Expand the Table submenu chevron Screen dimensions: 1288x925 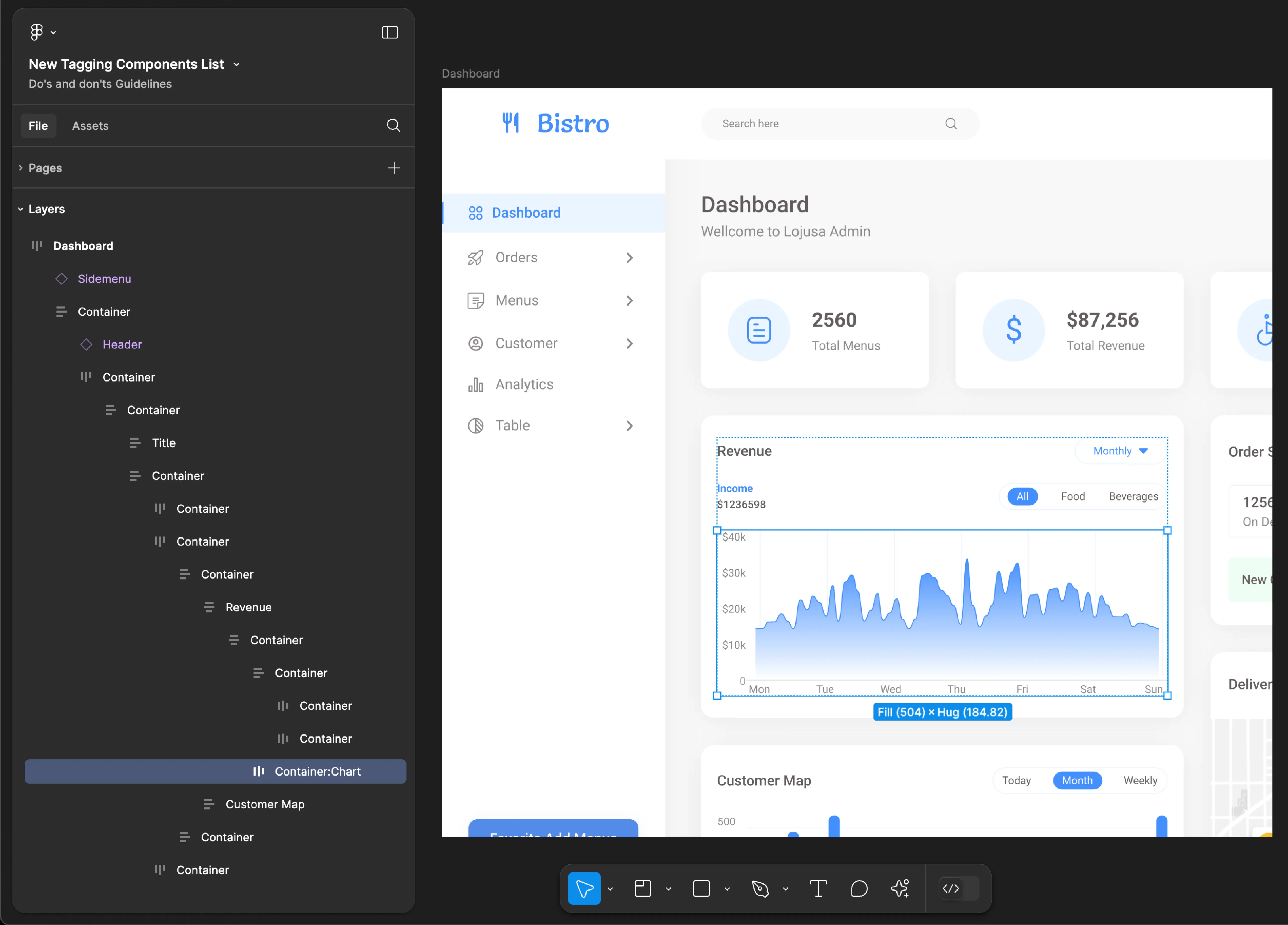pyautogui.click(x=629, y=426)
